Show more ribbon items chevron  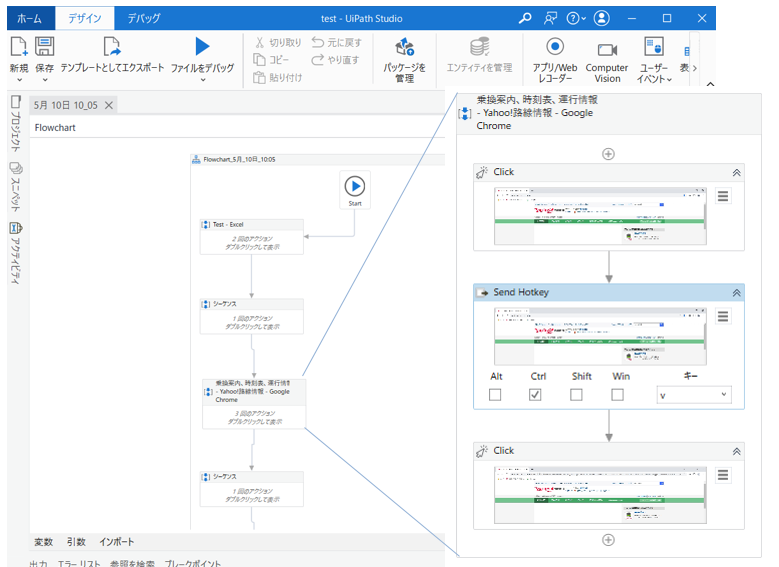pyautogui.click(x=695, y=68)
